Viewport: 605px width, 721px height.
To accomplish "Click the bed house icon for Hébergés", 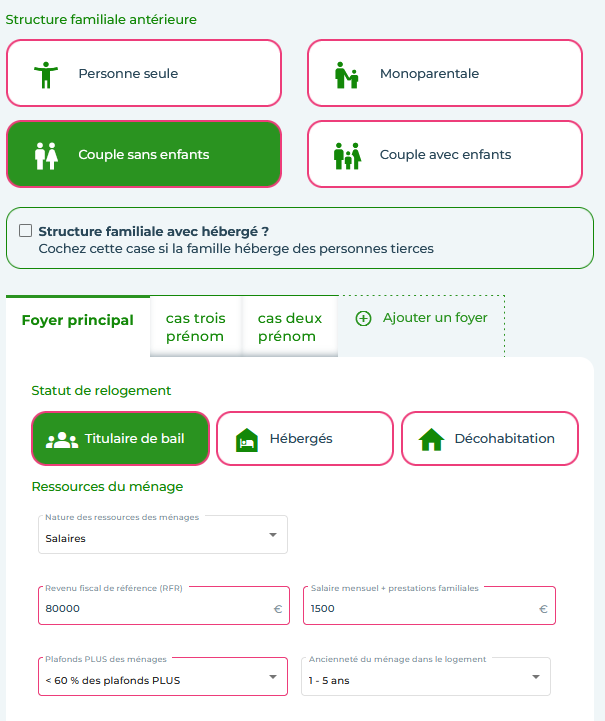I will (x=247, y=440).
